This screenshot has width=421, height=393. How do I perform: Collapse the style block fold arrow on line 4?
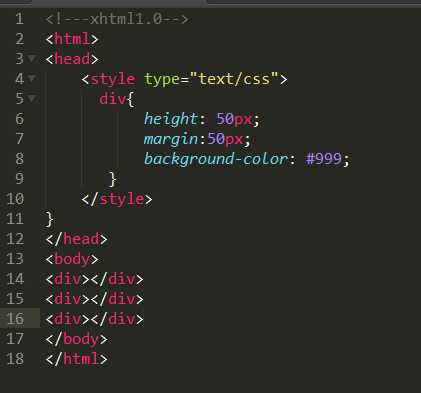coord(32,78)
